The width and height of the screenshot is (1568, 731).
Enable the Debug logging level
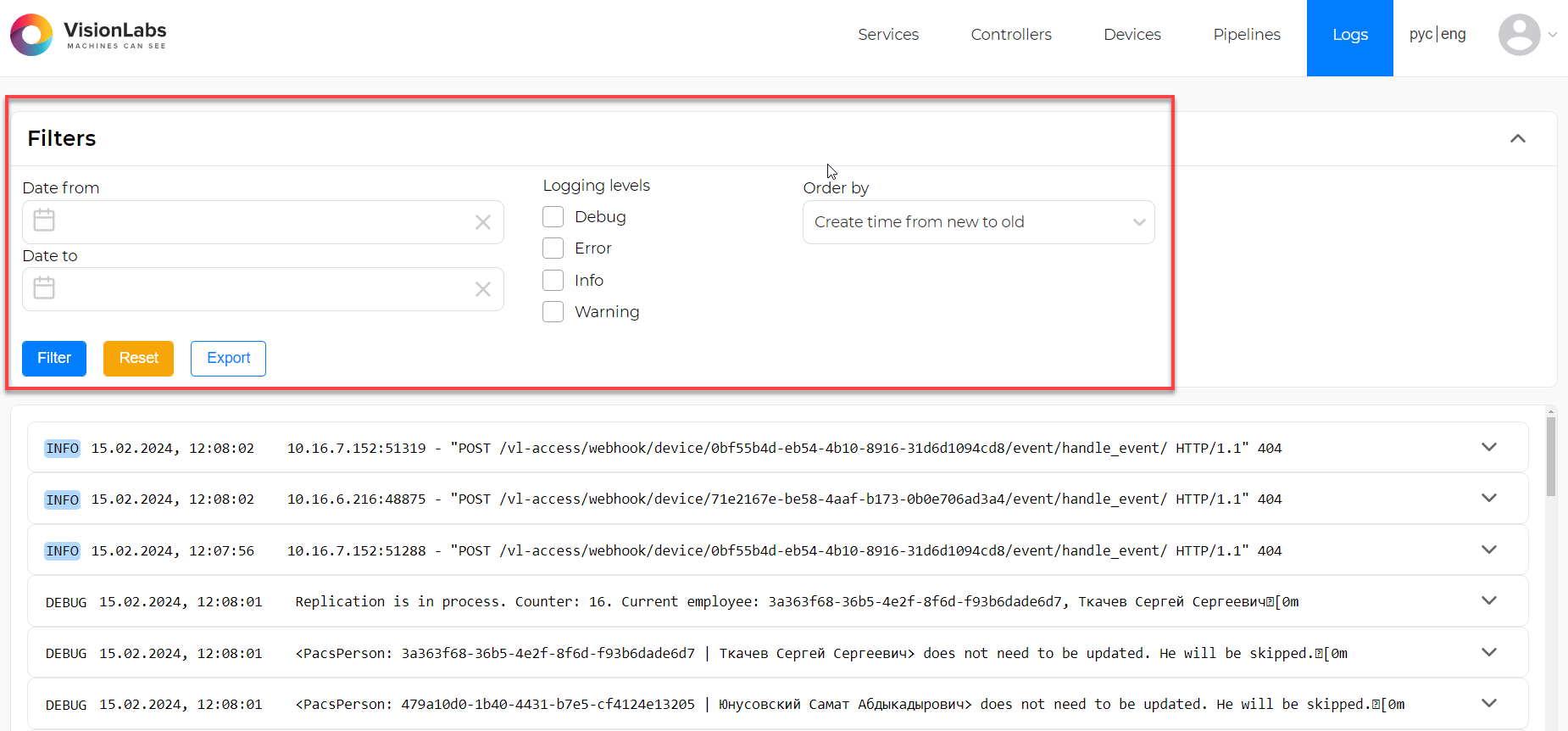[553, 217]
